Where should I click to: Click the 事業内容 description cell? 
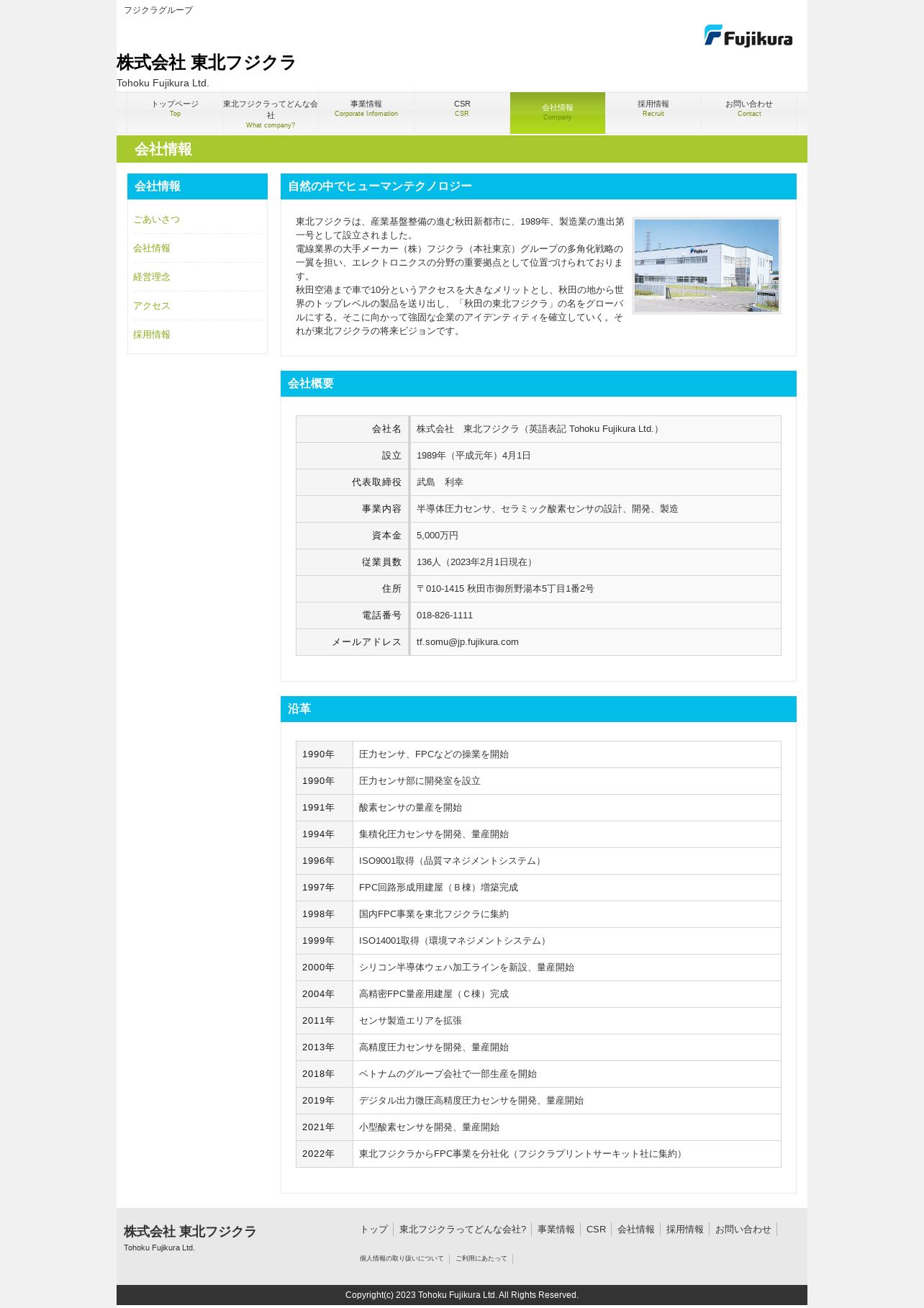click(x=596, y=509)
